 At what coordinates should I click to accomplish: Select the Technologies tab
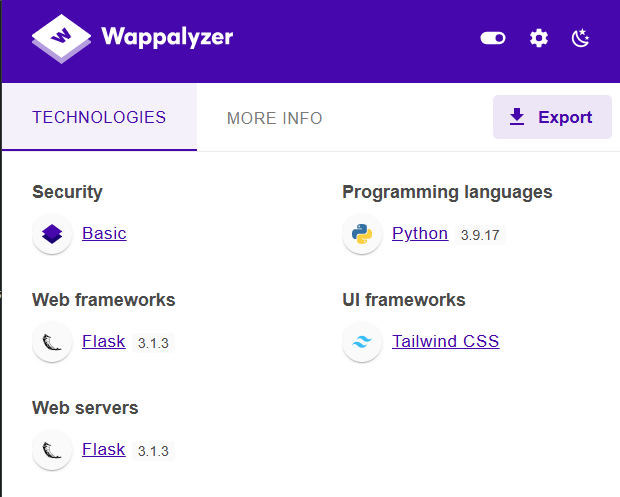click(x=99, y=117)
